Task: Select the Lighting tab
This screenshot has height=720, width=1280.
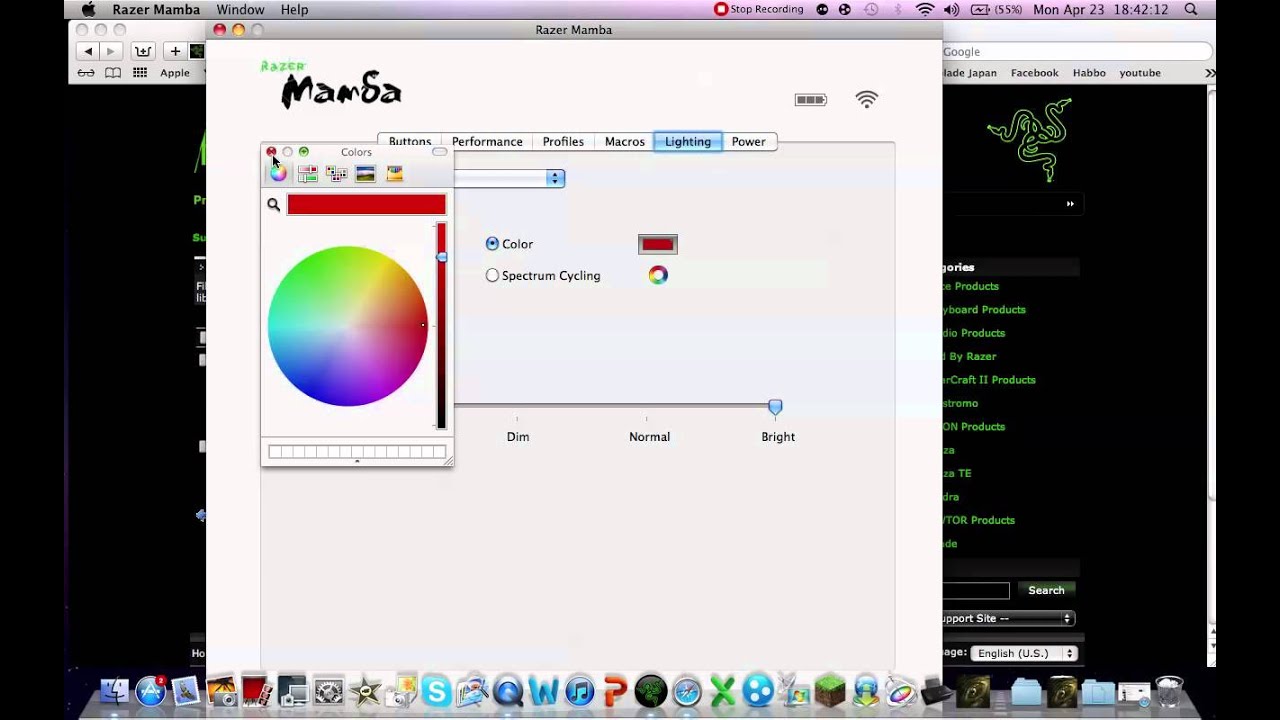Action: coord(688,142)
